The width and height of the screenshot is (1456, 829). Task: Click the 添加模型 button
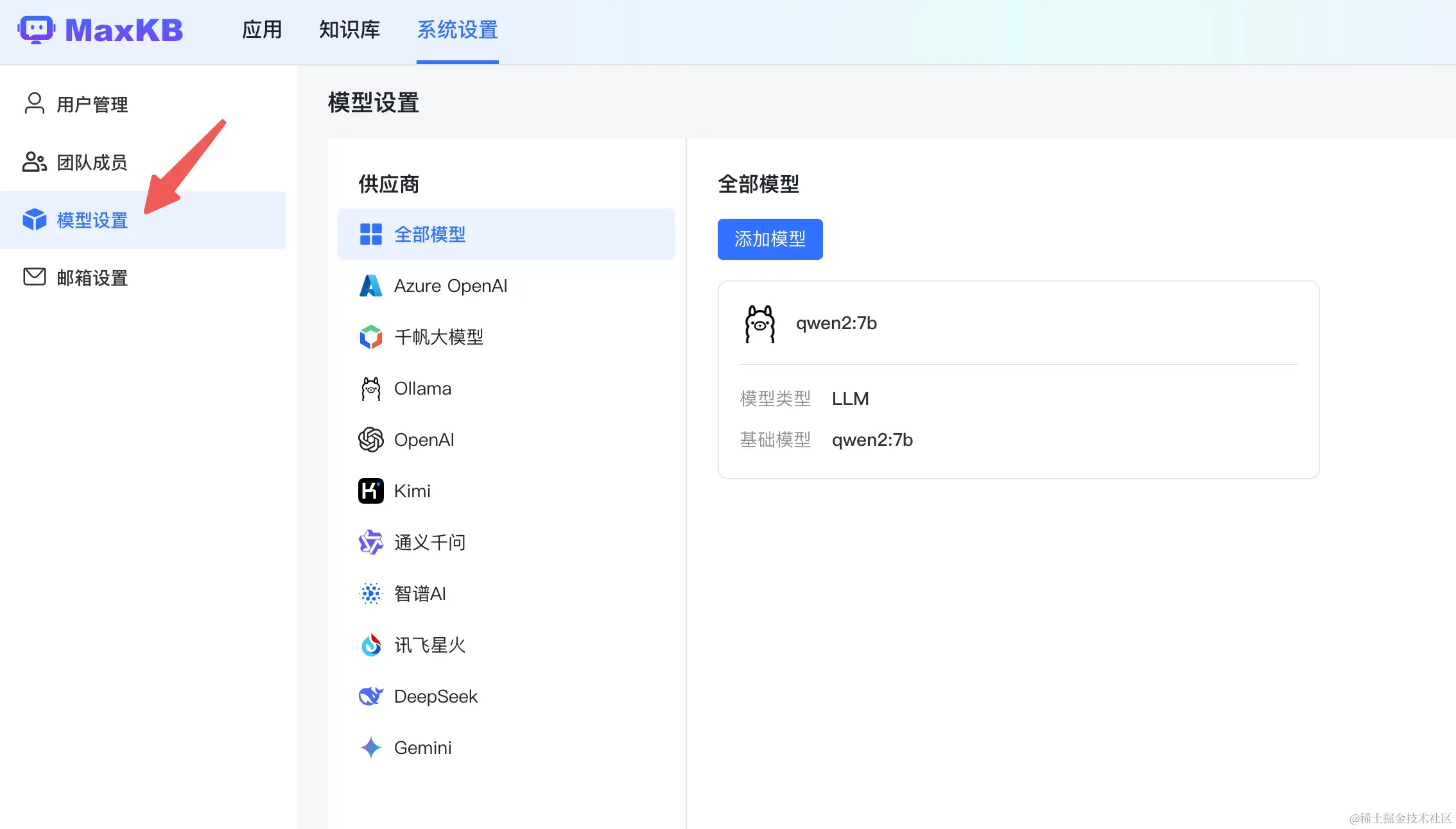click(x=770, y=239)
